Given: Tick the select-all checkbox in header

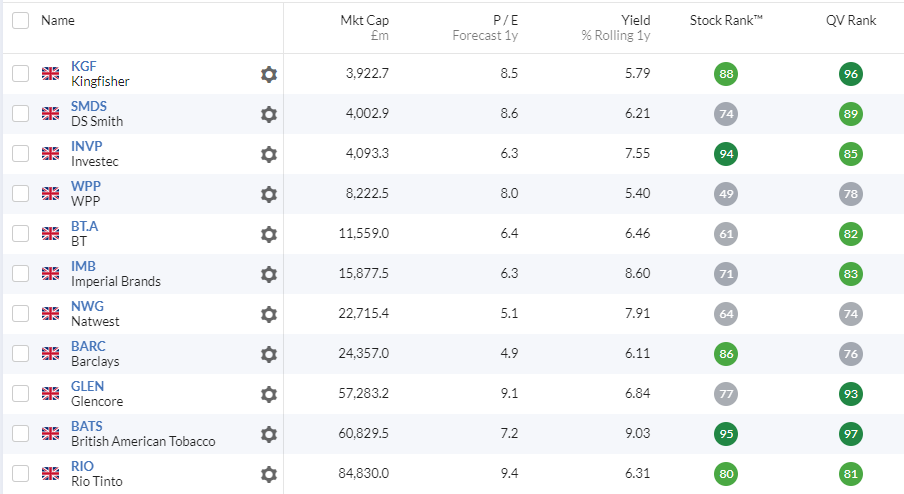Looking at the screenshot, I should (21, 20).
